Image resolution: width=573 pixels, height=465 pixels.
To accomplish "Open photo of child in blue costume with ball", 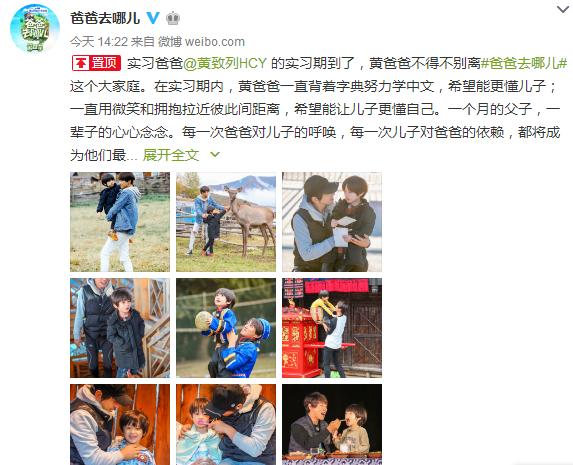I will (x=226, y=328).
